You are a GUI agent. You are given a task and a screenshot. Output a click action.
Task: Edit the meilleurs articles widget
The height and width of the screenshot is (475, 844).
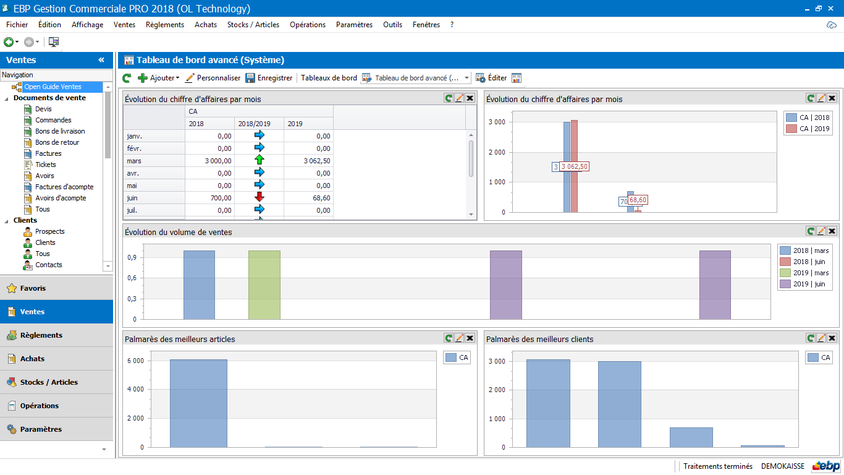pos(459,338)
